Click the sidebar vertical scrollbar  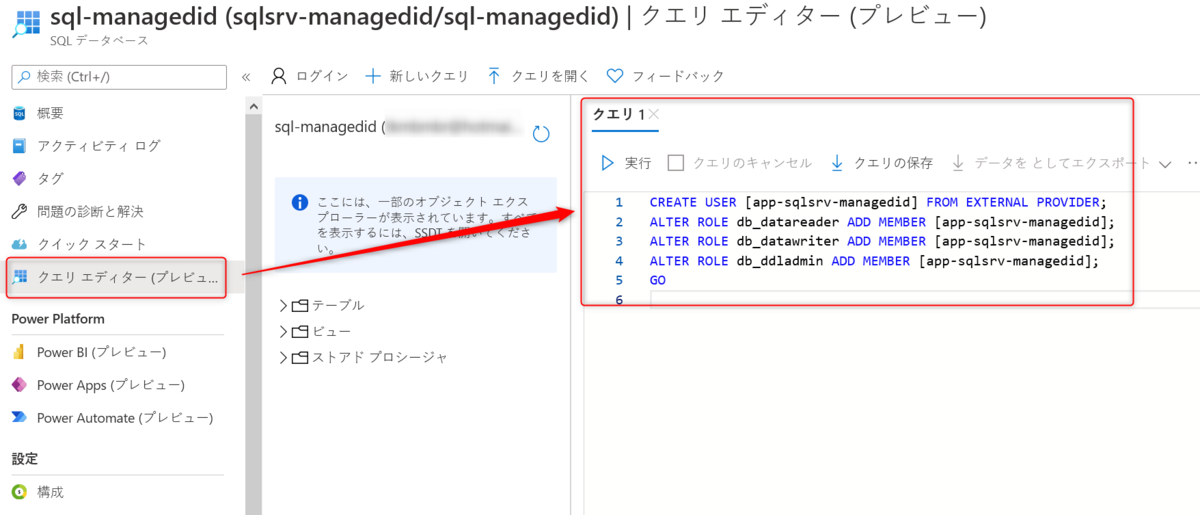(253, 305)
